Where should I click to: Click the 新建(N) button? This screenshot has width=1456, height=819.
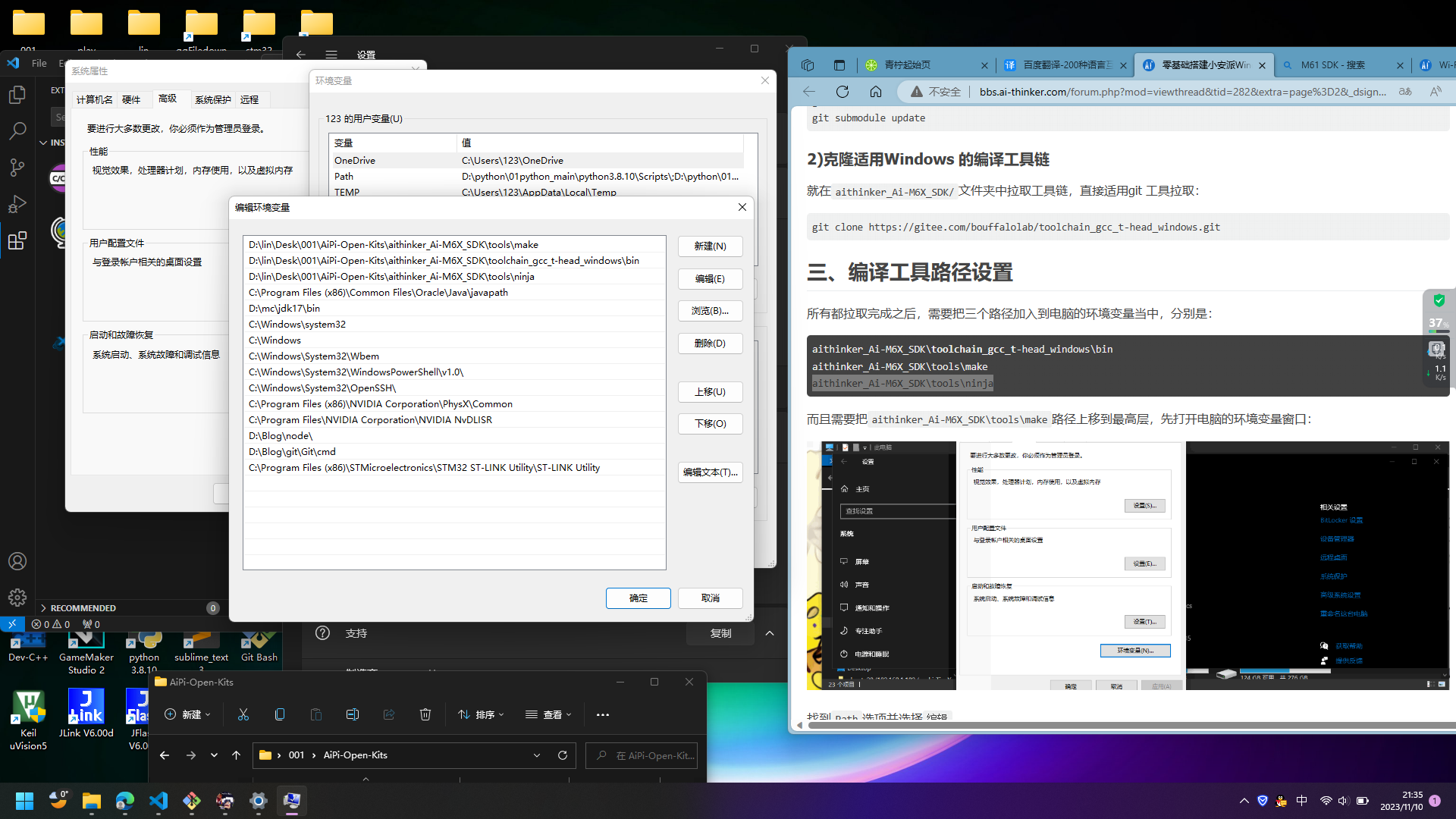711,246
